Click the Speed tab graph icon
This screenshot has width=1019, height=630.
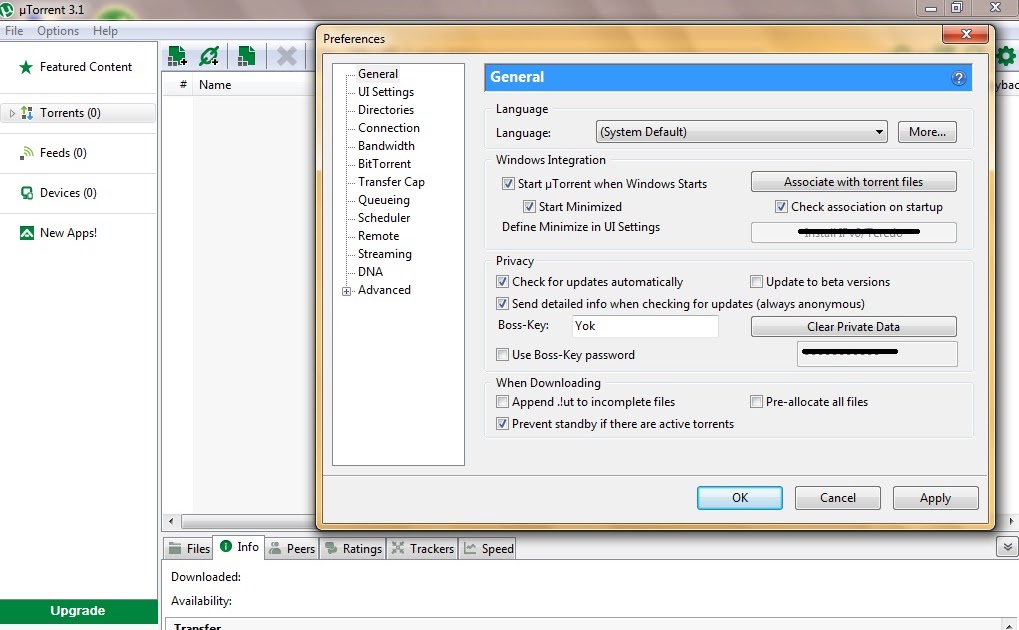470,548
